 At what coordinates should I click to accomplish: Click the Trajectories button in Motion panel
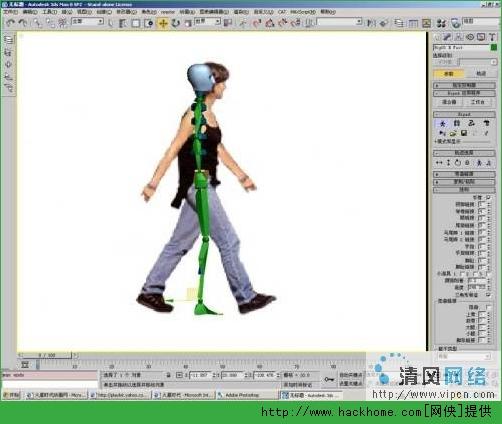(x=480, y=74)
